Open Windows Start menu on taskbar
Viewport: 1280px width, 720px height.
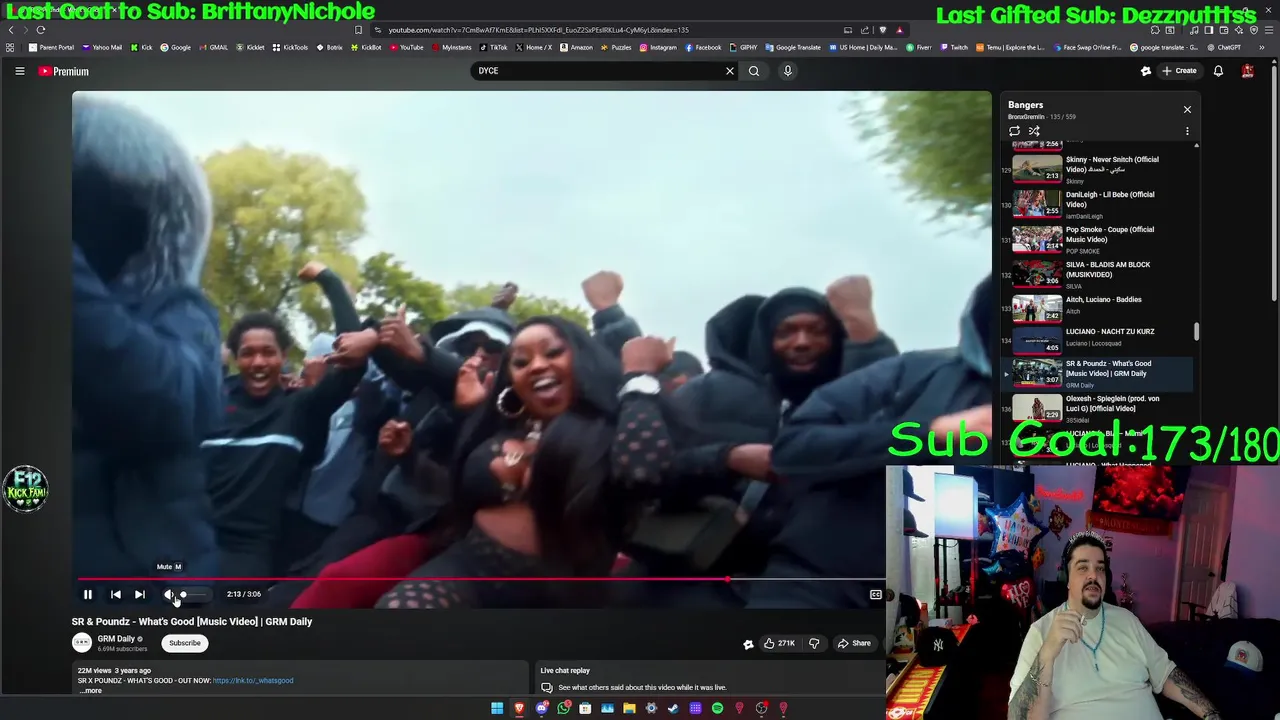pos(497,708)
